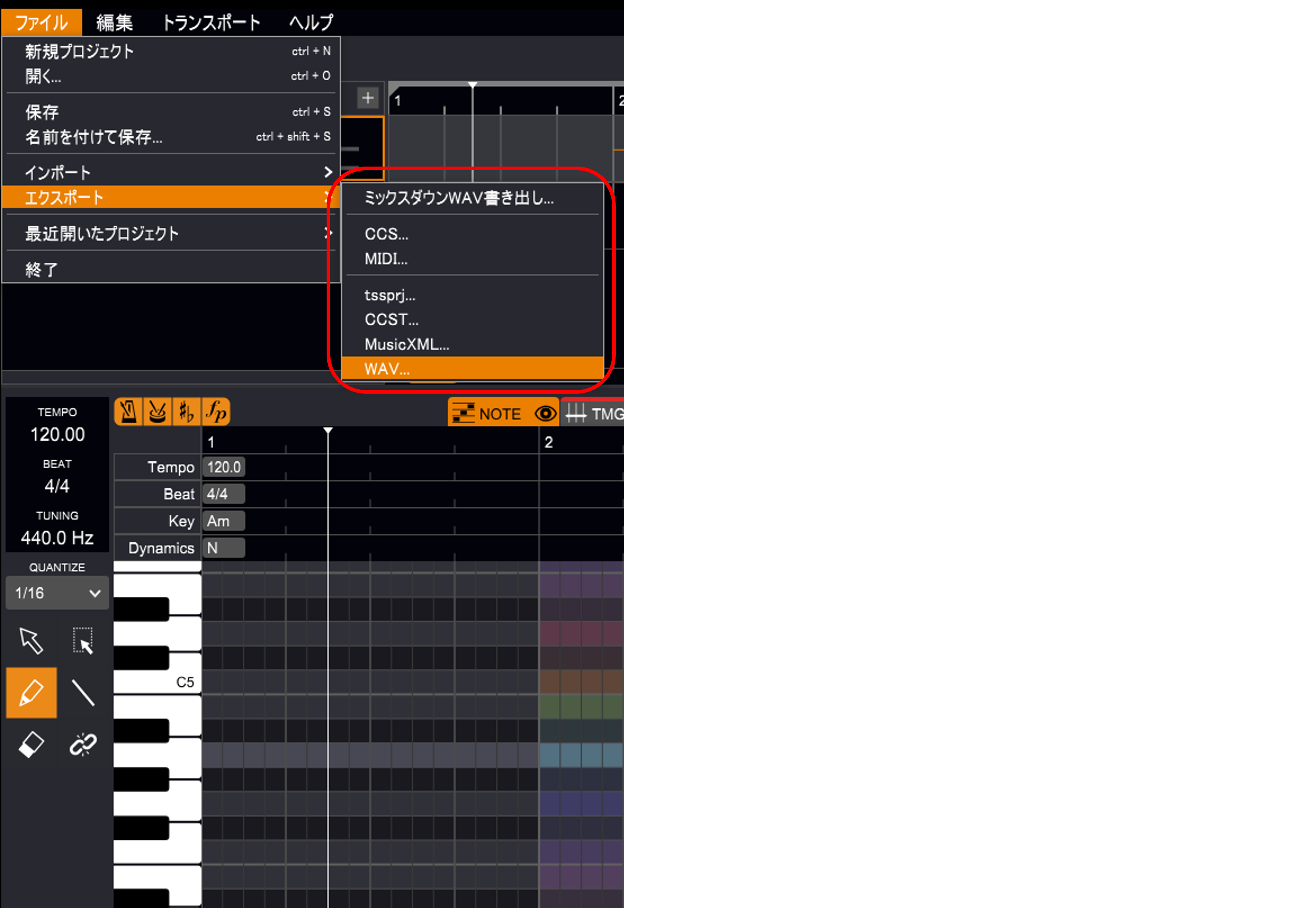Expand the 最近開いたプロジェクト submenu
1316x908 pixels.
tap(171, 233)
